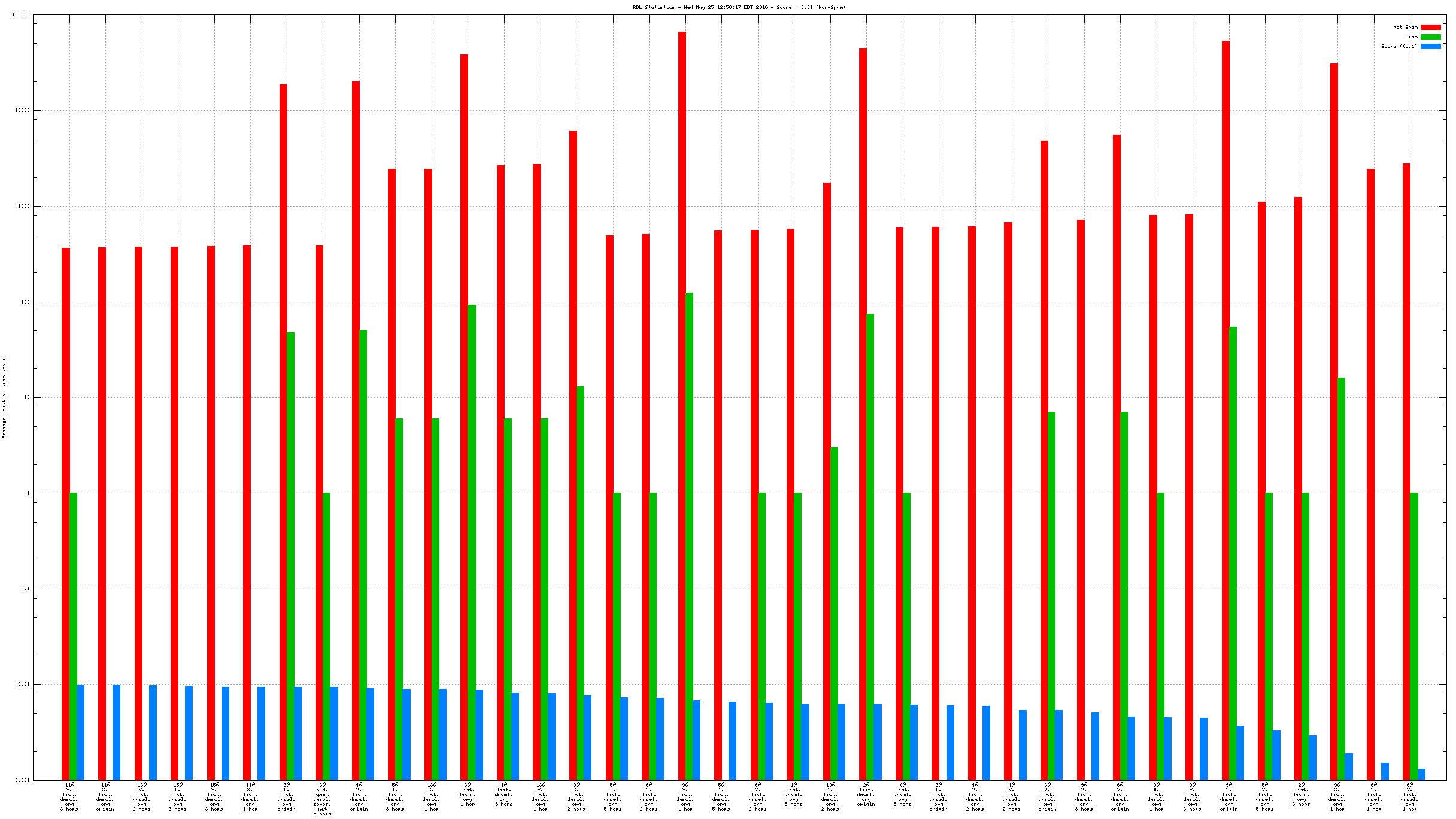Screen dimensions: 1456x819
Task: Click the 0.001 y-axis tick label
Action: [22, 780]
